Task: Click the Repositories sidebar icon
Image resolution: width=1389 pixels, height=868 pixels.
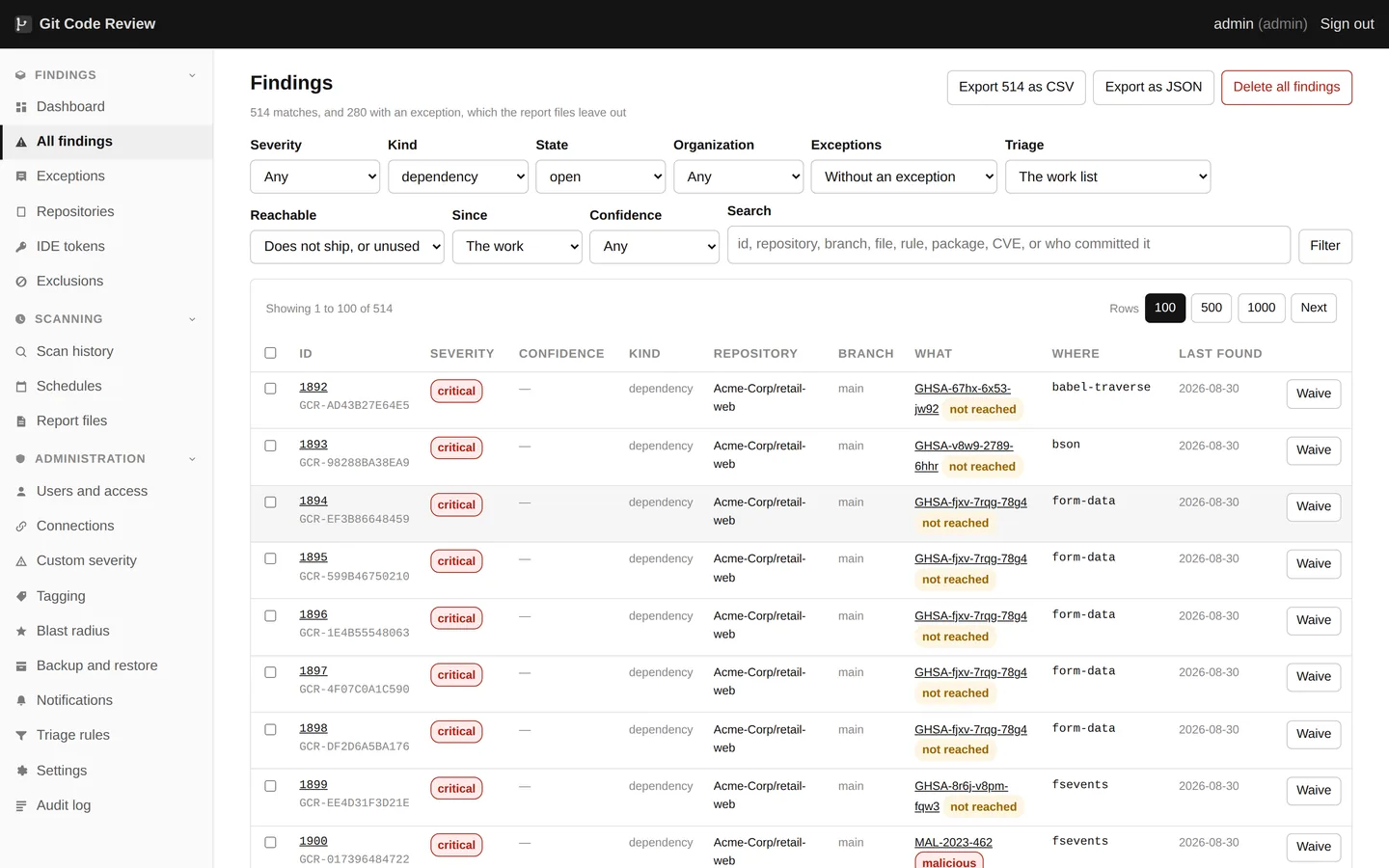Action: [x=21, y=212]
